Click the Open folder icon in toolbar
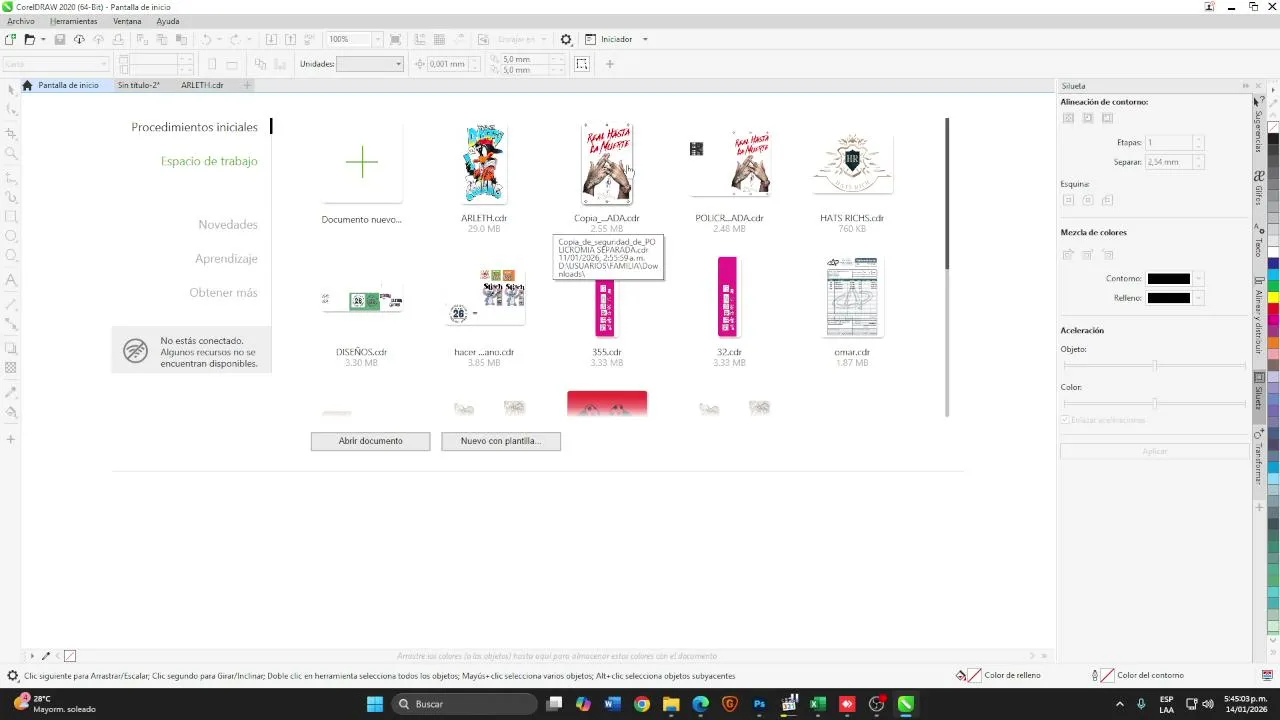Image resolution: width=1280 pixels, height=720 pixels. (x=29, y=40)
